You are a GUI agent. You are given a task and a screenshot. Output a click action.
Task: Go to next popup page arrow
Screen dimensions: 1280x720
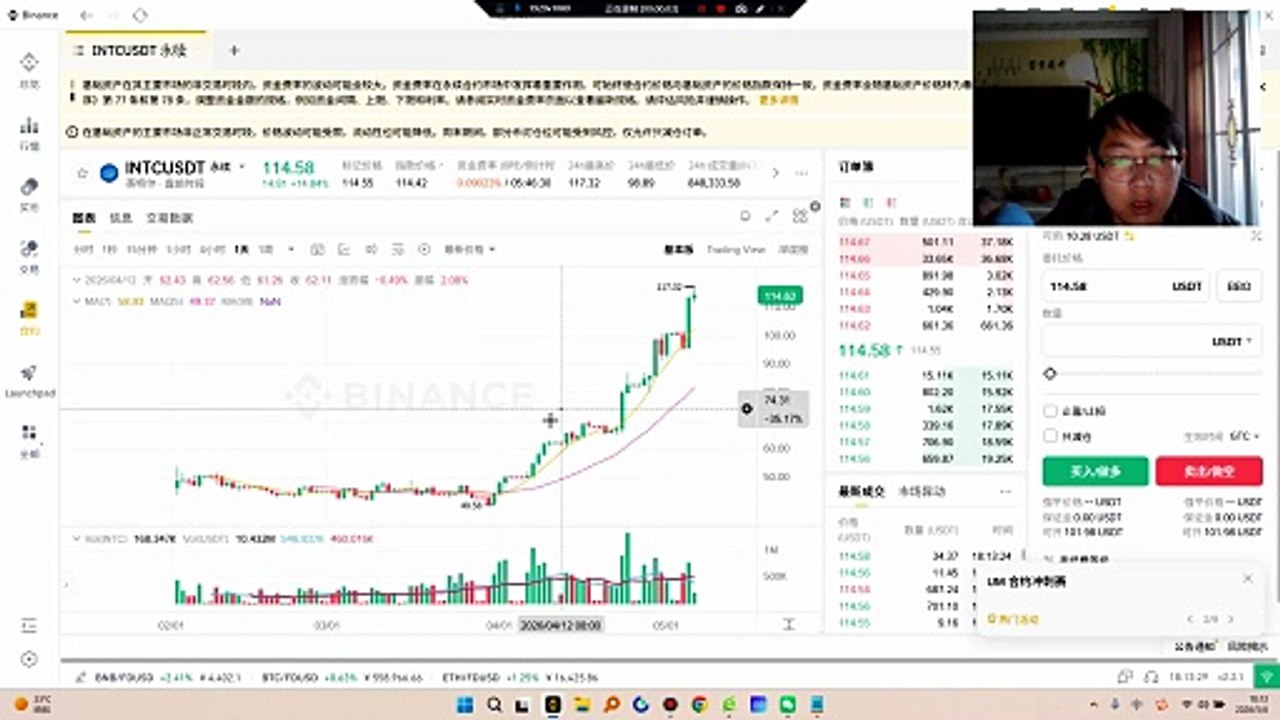click(1230, 619)
